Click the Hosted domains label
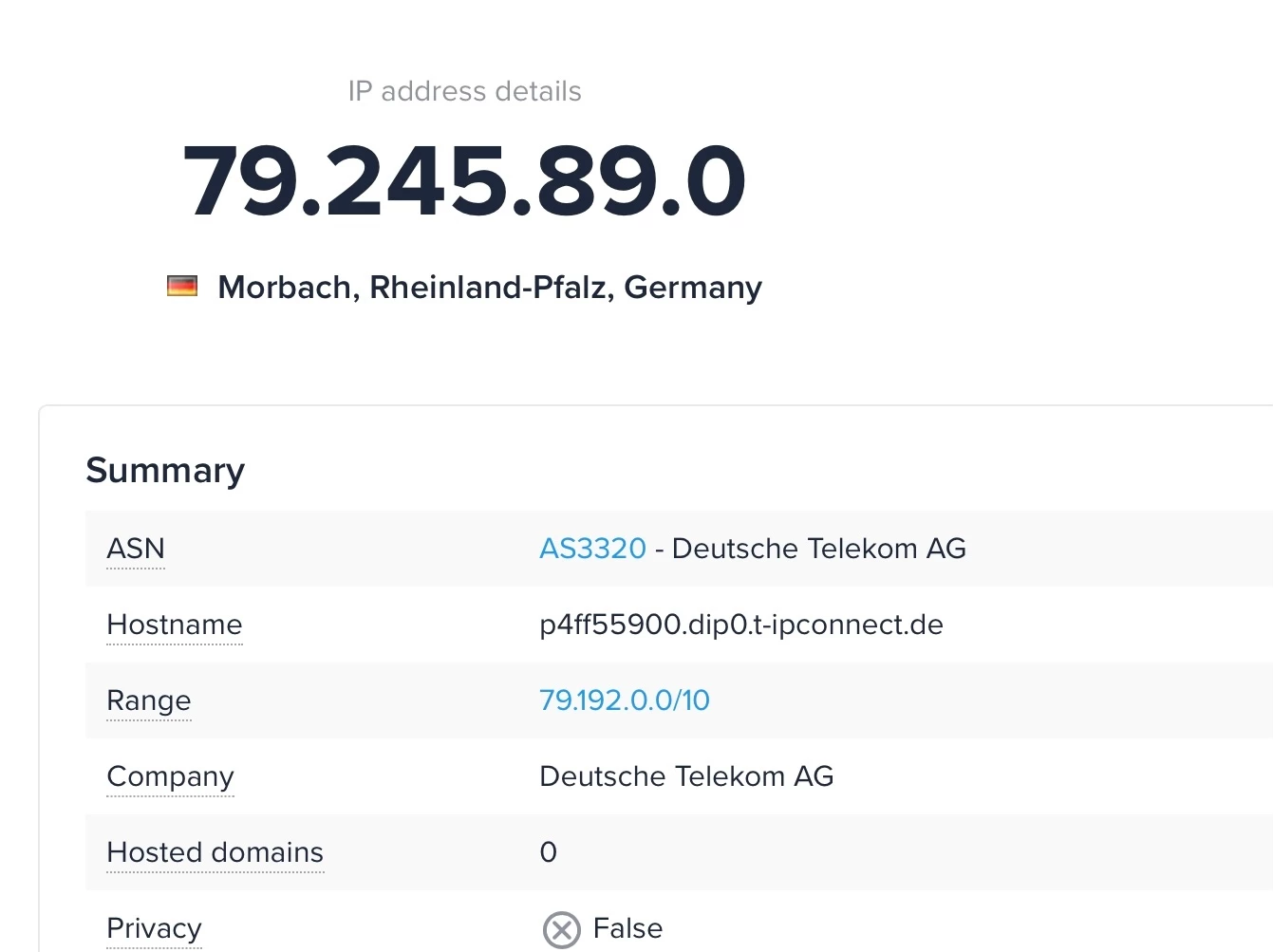 point(215,852)
